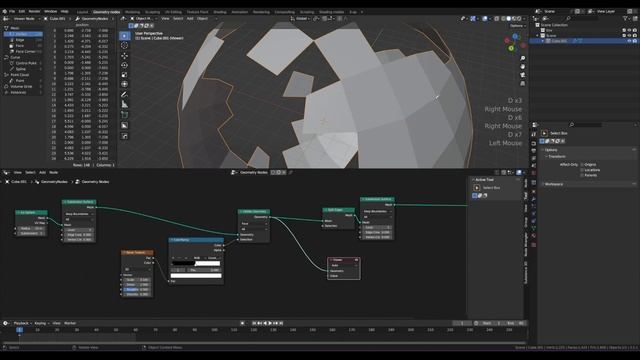Open the Viewer Node dropdown in spreadsheet

[x=24, y=18]
